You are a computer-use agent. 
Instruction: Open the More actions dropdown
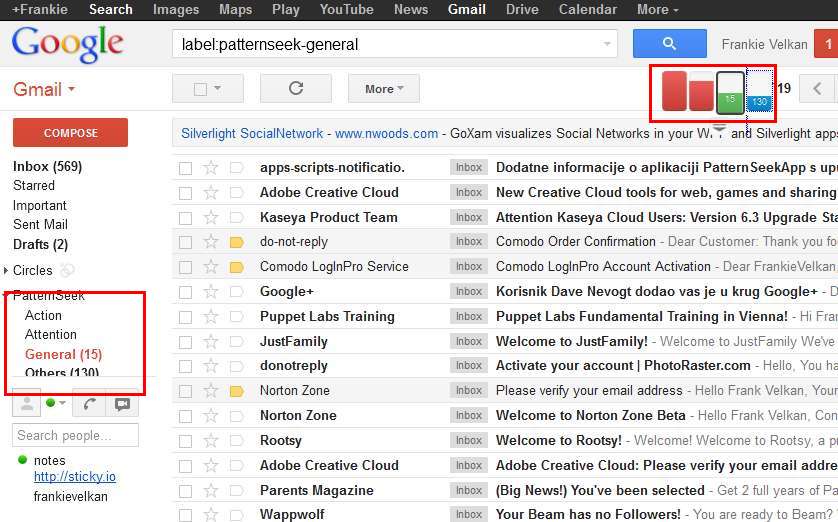[384, 88]
